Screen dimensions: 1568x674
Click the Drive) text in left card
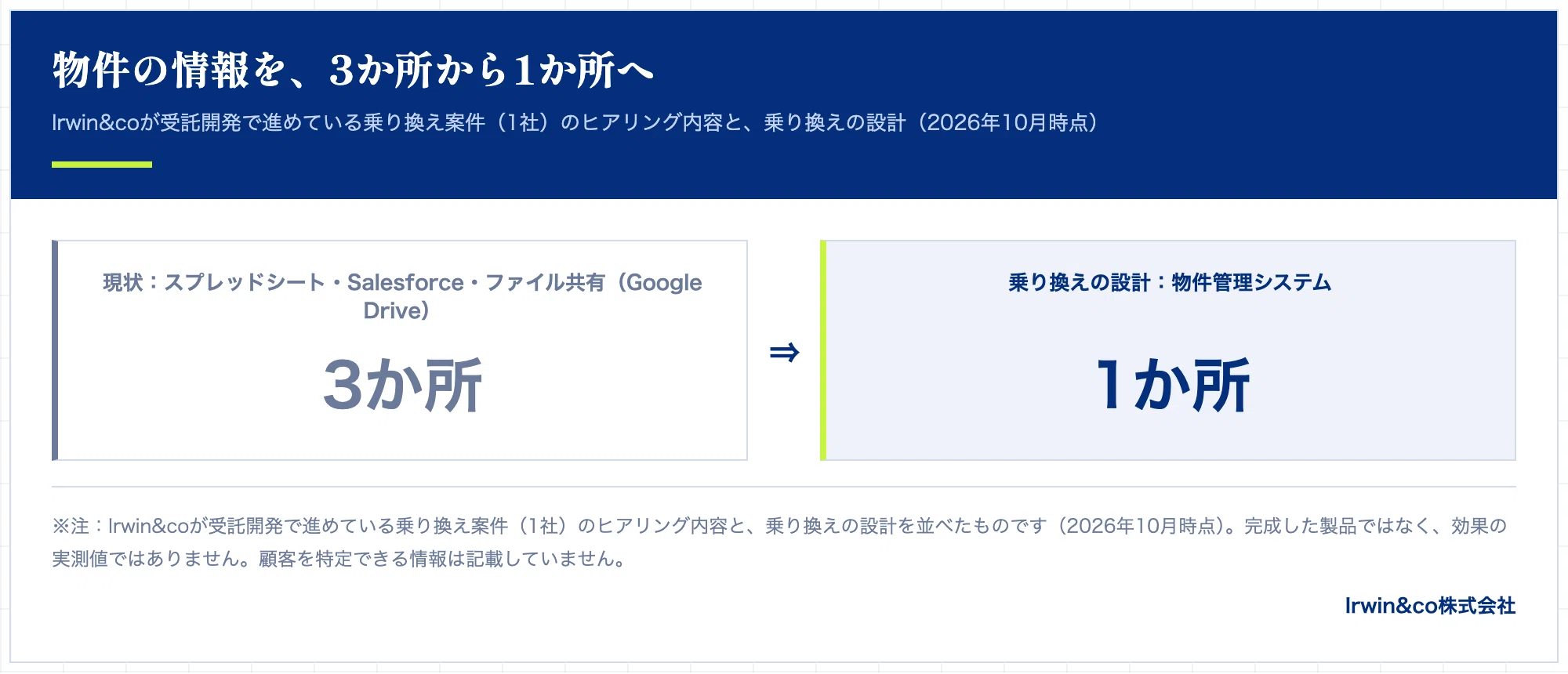pos(397,310)
